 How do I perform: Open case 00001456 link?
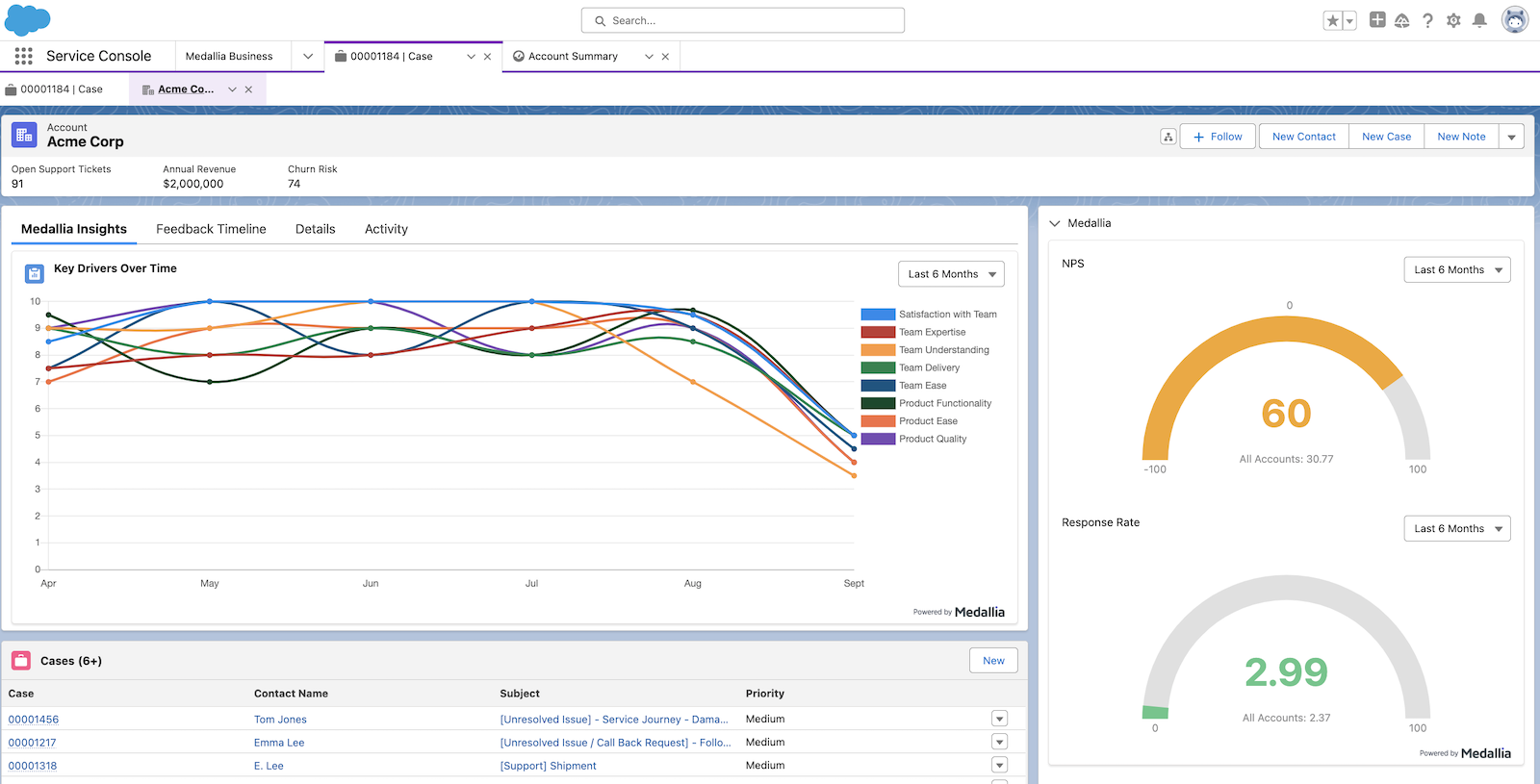(x=34, y=720)
